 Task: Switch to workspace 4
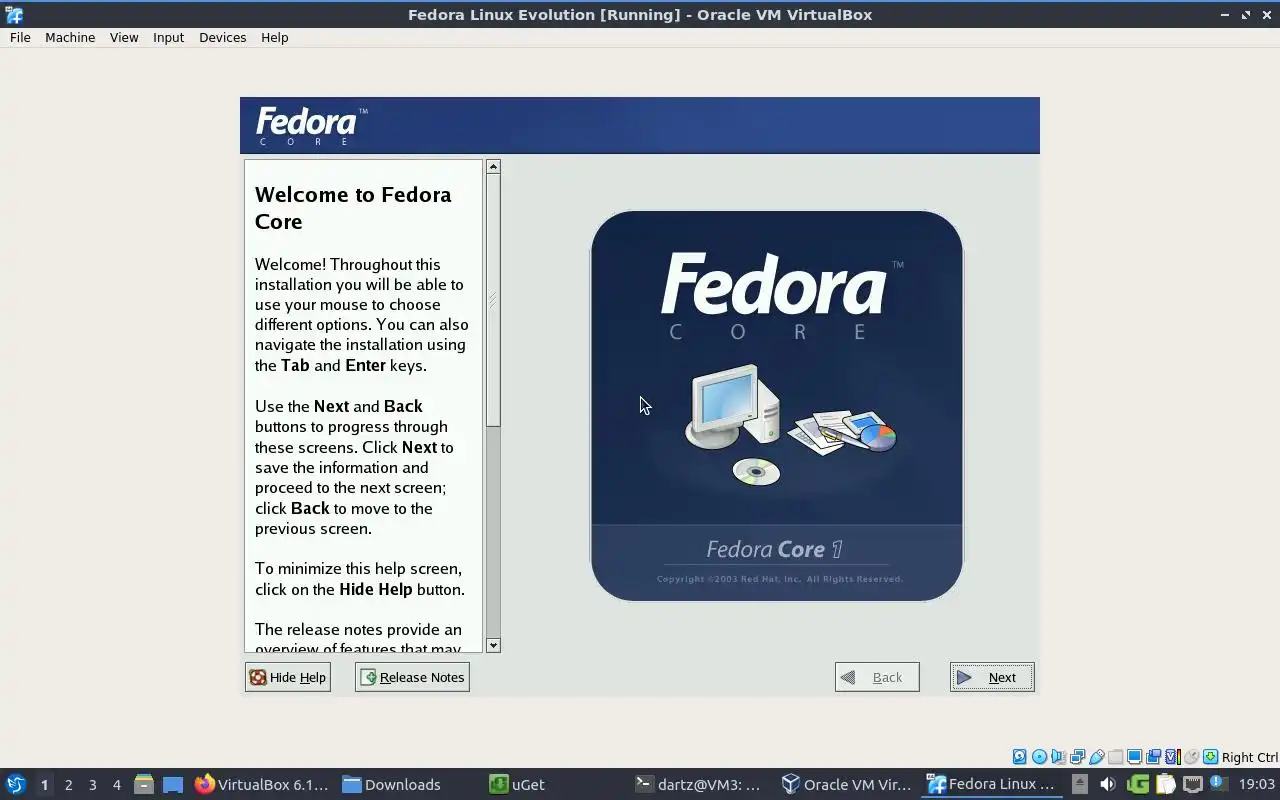pyautogui.click(x=116, y=785)
